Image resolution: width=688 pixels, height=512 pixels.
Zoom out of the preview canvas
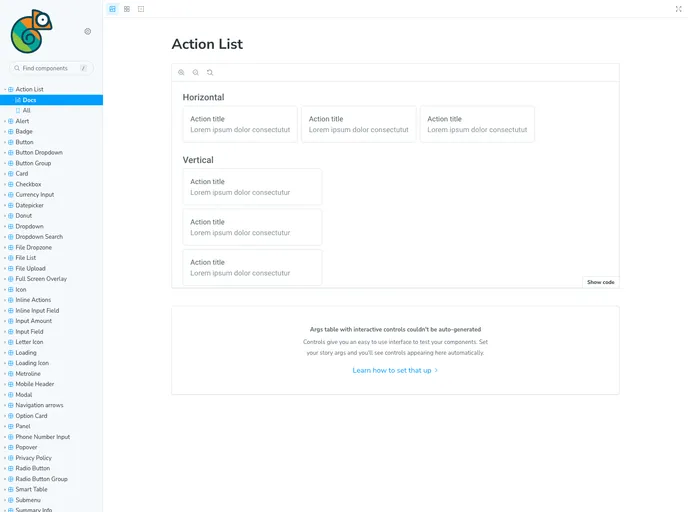tap(196, 72)
